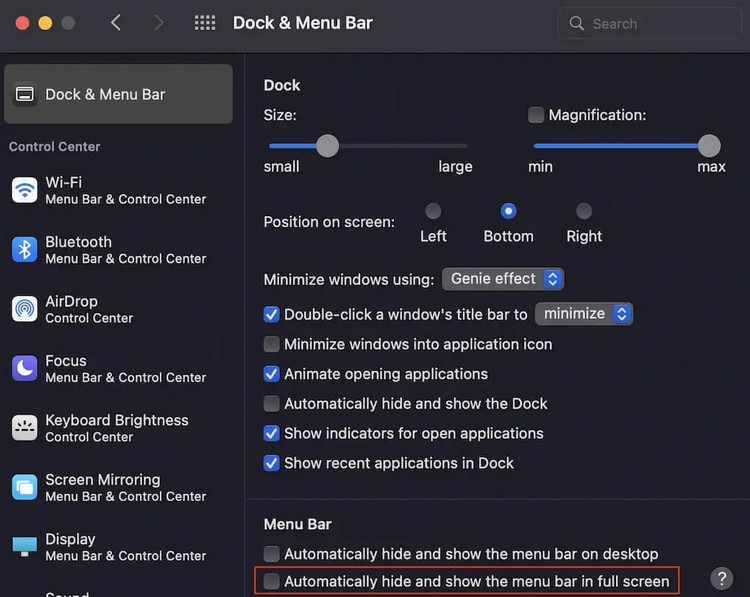Enable auto-hide menu bar in full screen
The image size is (750, 597).
(x=271, y=581)
